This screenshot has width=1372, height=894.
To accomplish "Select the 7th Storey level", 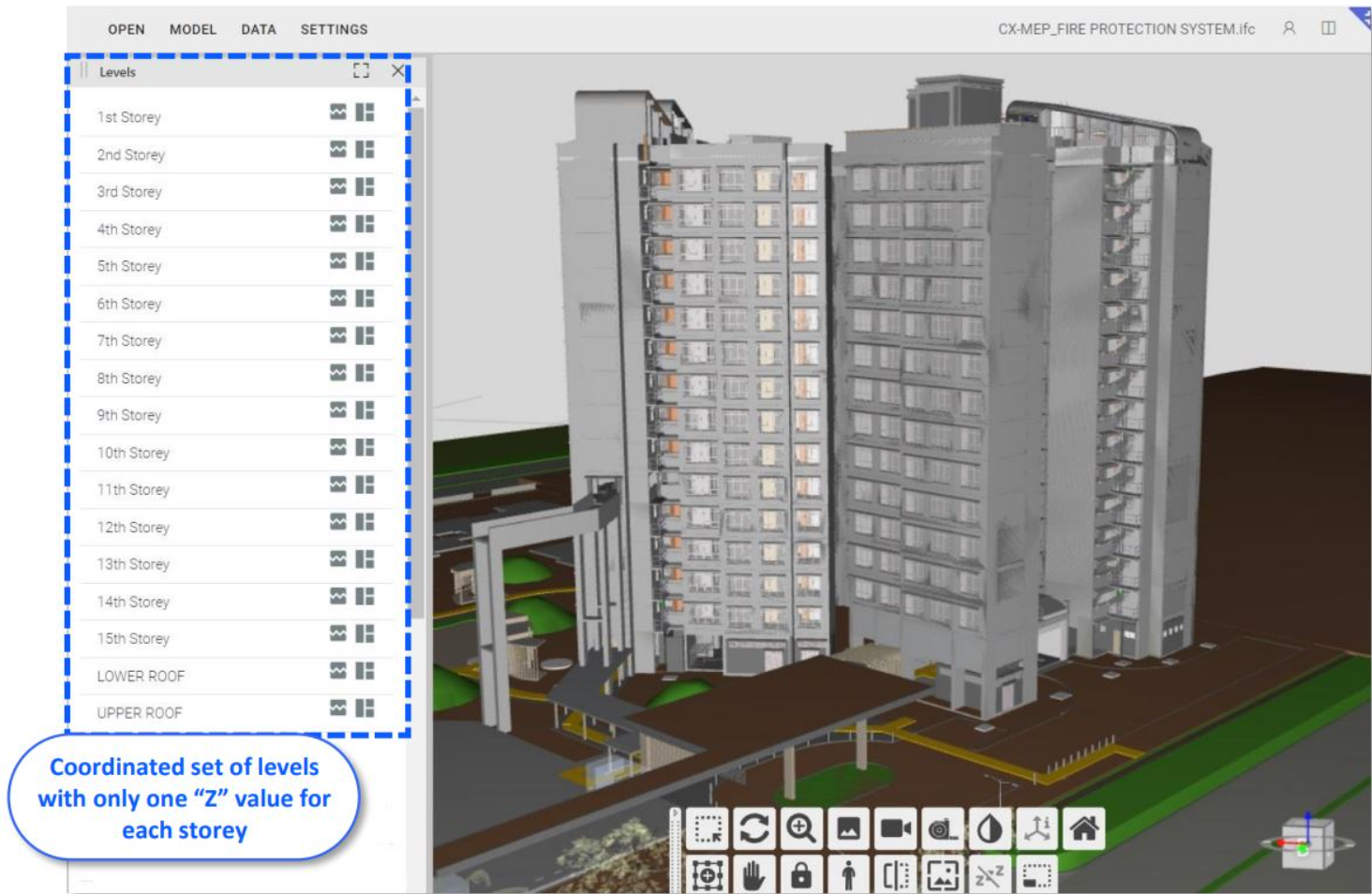I will point(129,341).
